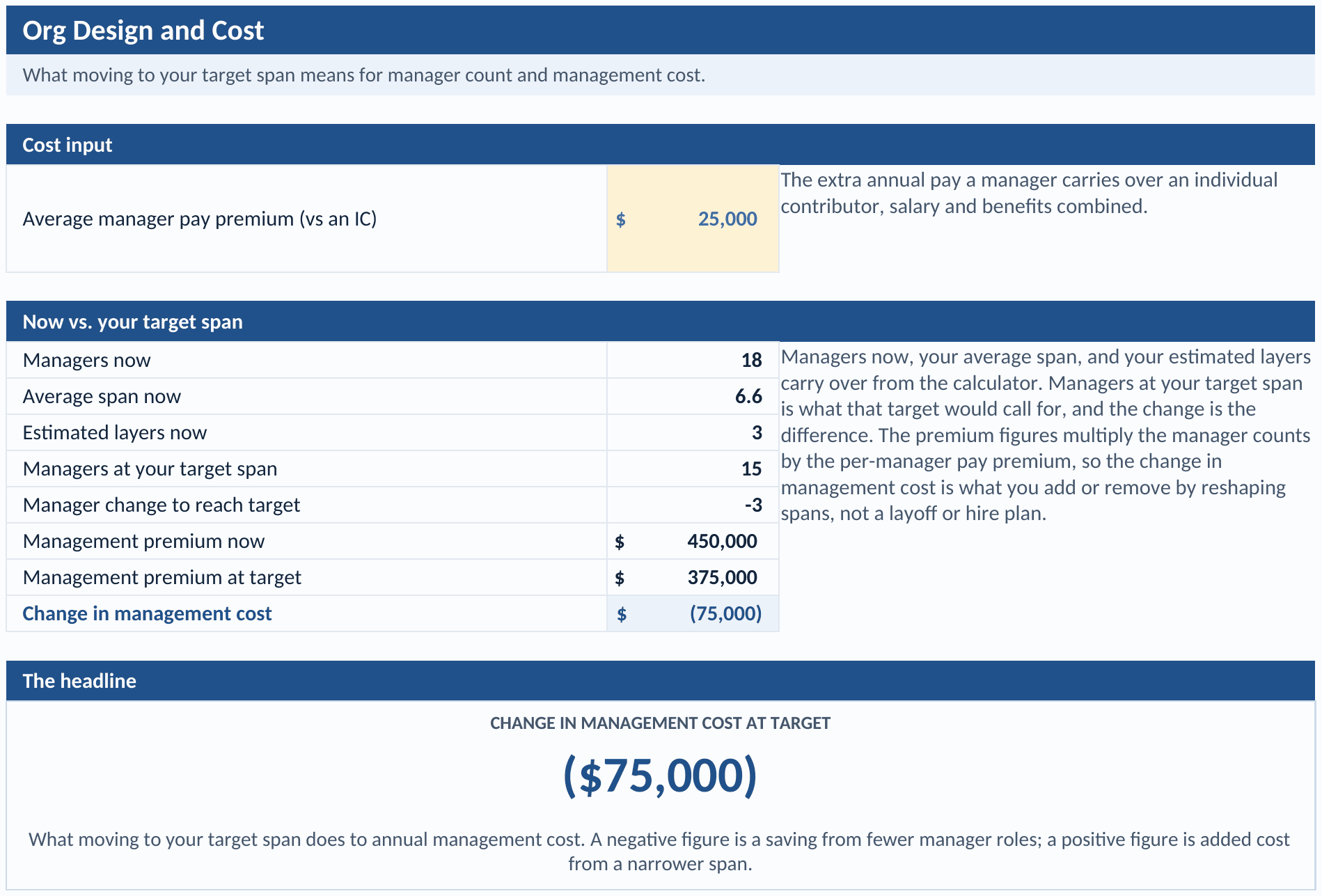Screen dimensions: 1322x896
Task: Click the 'Change in management cost' label
Action: click(x=147, y=613)
